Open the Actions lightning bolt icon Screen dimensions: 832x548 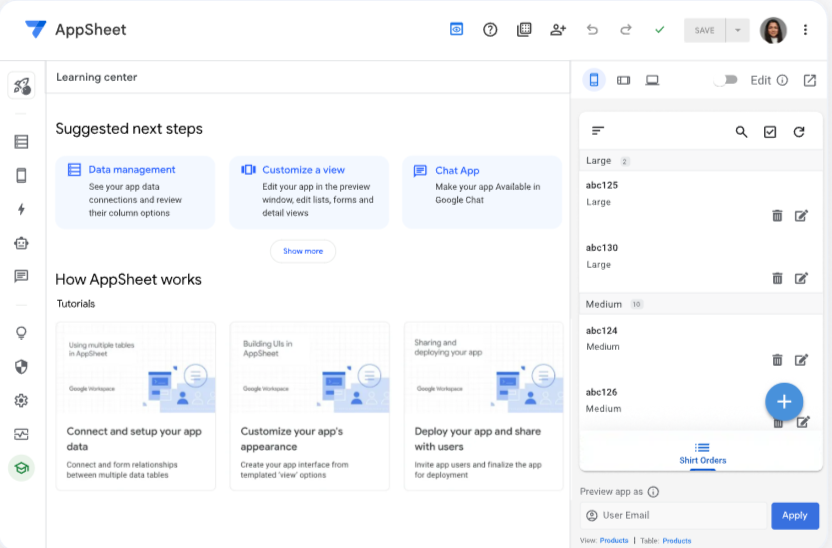pyautogui.click(x=21, y=209)
